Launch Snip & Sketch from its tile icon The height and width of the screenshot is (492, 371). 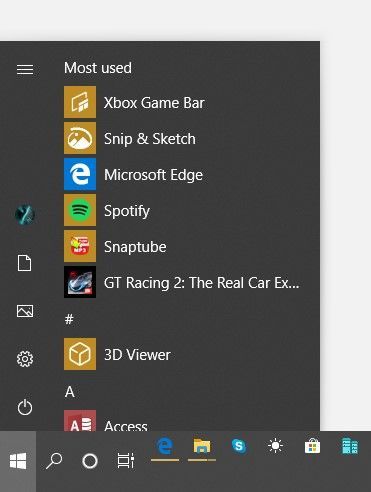[x=80, y=138]
